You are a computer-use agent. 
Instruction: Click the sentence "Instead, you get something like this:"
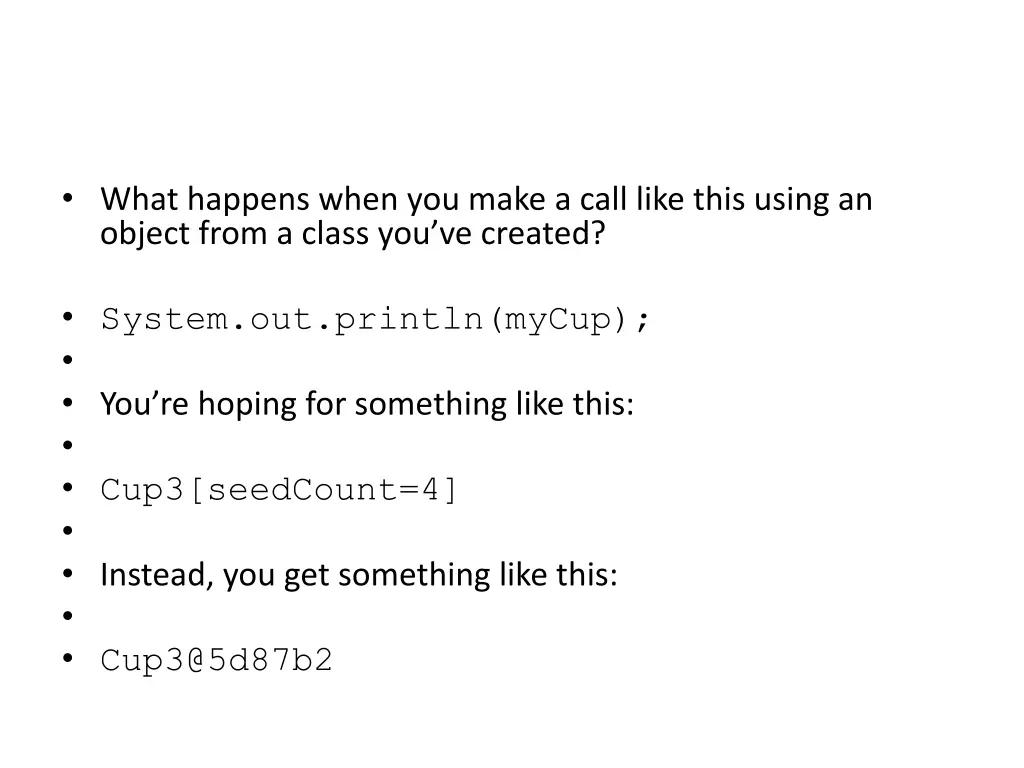(x=359, y=575)
